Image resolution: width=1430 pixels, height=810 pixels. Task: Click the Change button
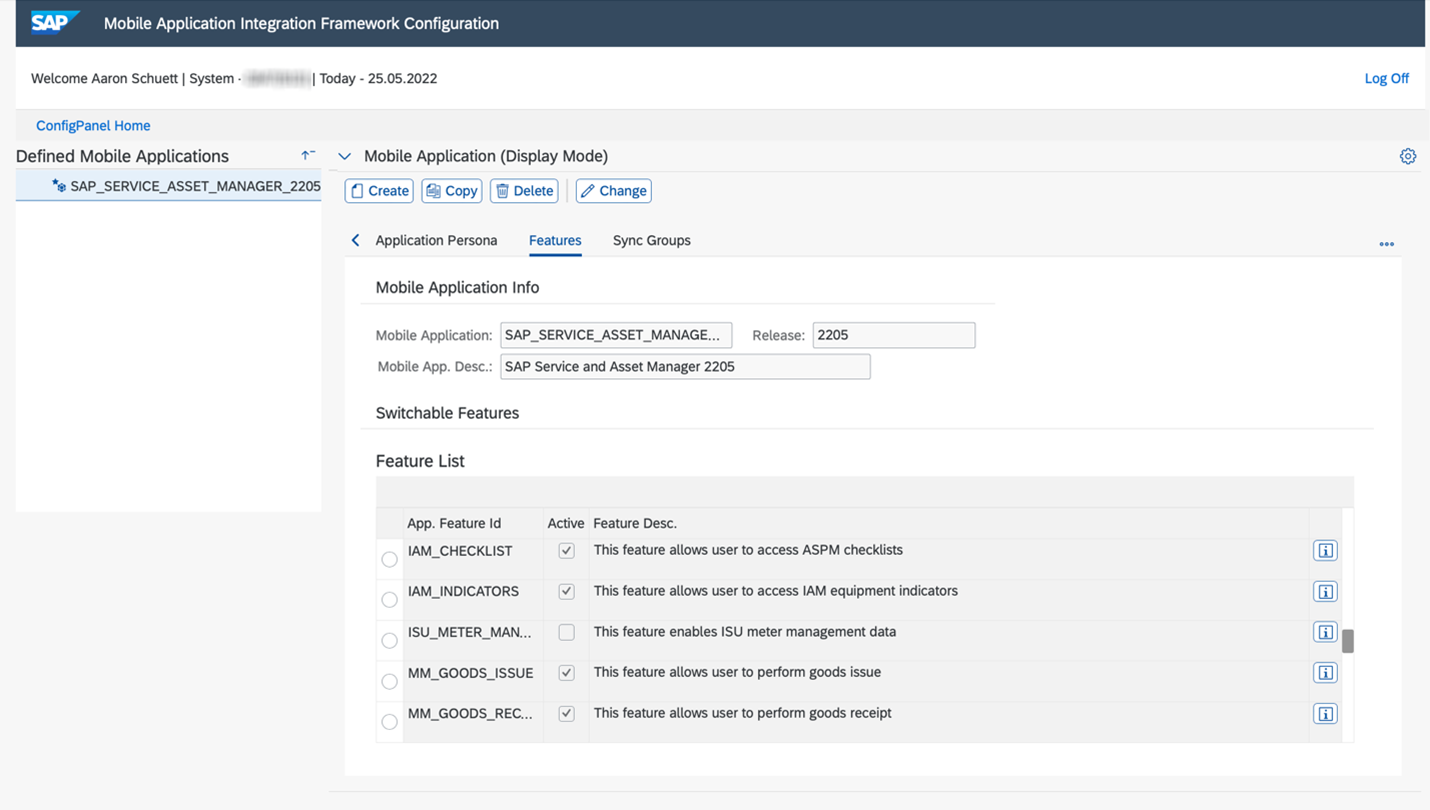614,191
